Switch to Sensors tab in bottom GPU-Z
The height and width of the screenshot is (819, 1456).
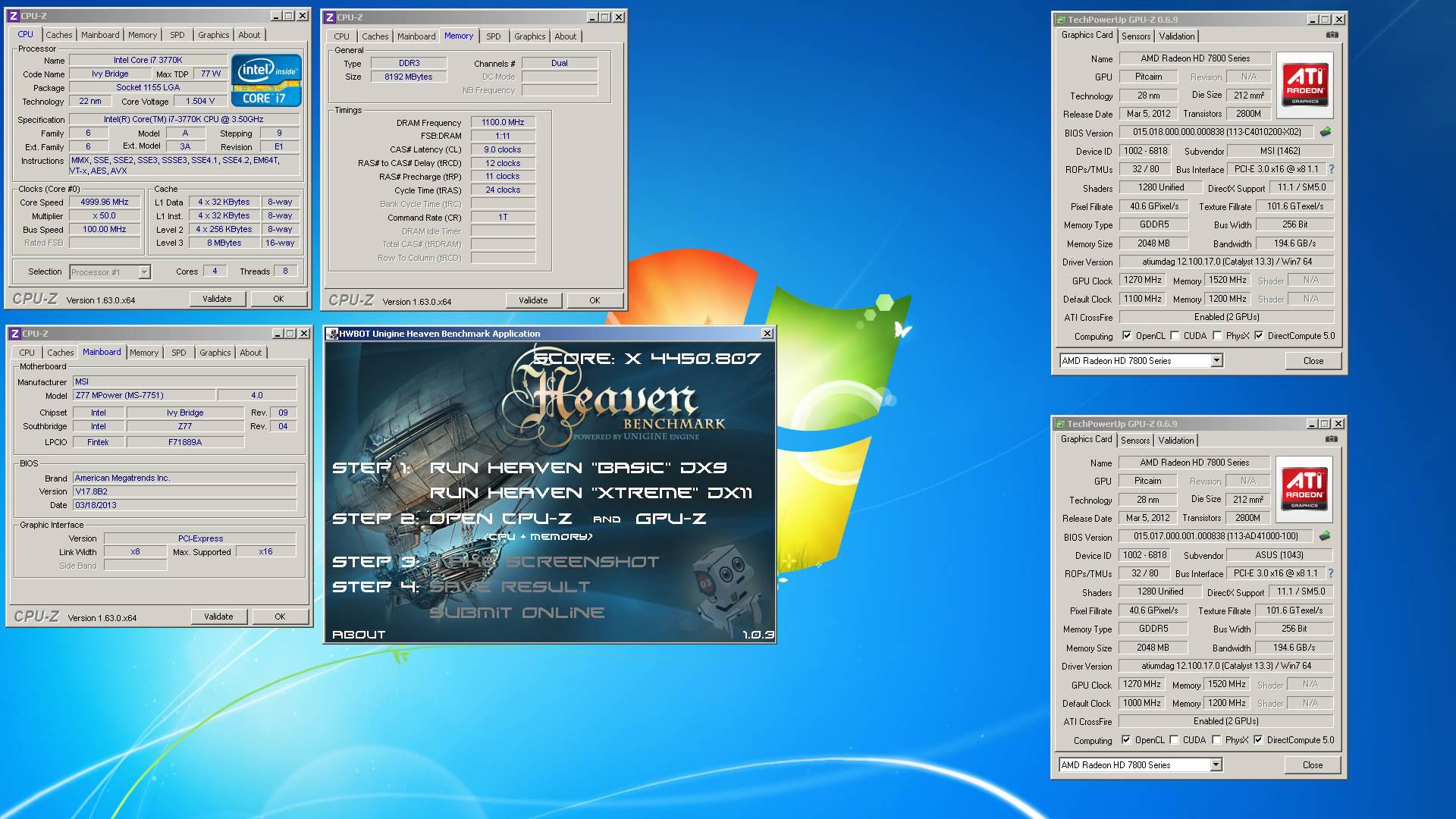click(1135, 441)
